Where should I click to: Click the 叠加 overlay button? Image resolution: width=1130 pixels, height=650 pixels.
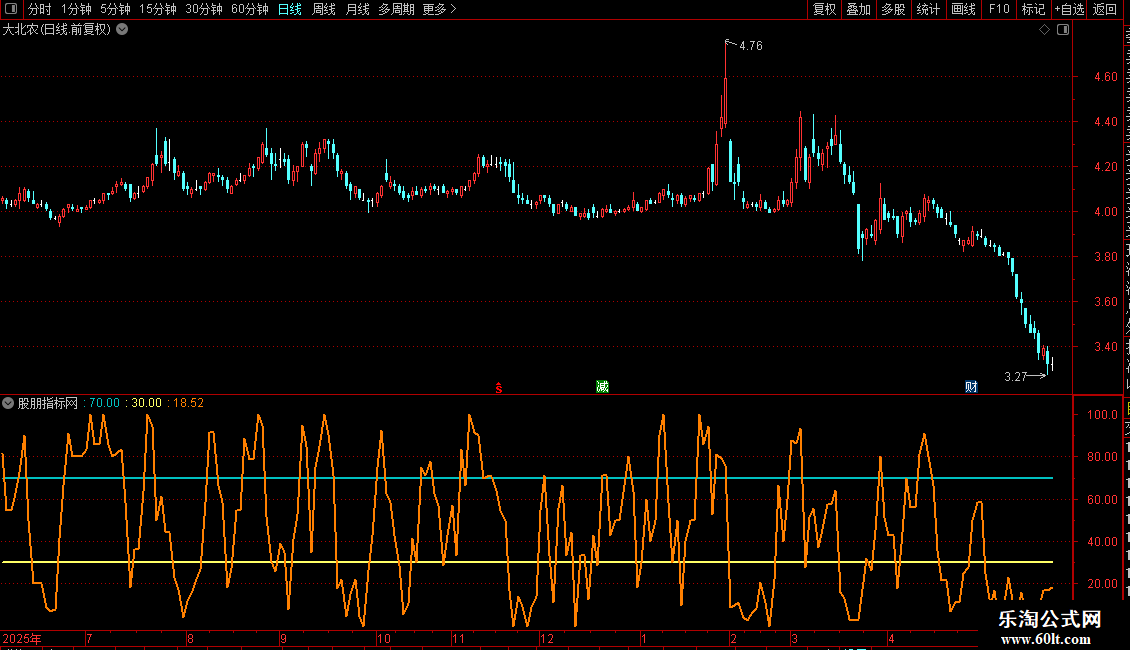tap(858, 9)
